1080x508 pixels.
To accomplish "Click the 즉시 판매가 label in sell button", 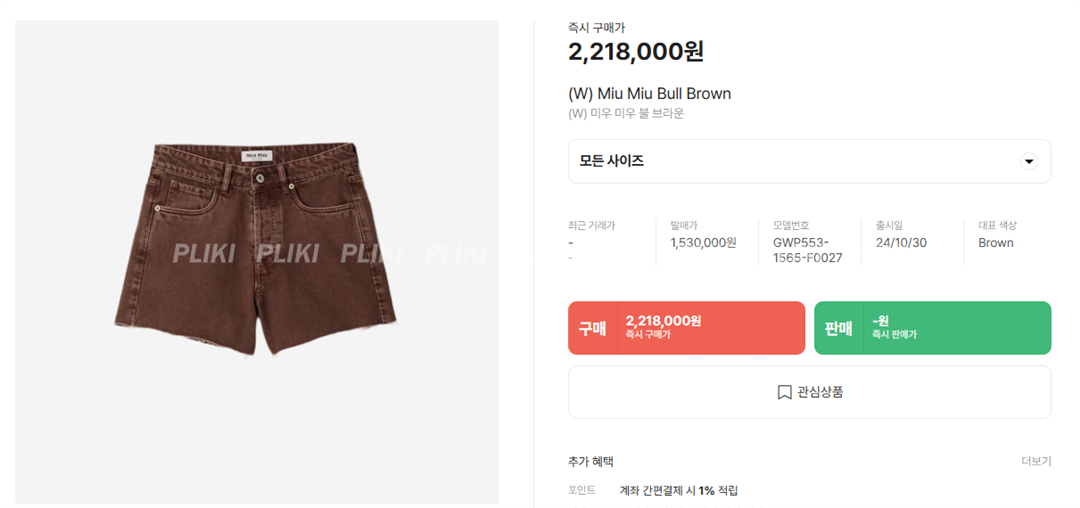I will coord(894,335).
